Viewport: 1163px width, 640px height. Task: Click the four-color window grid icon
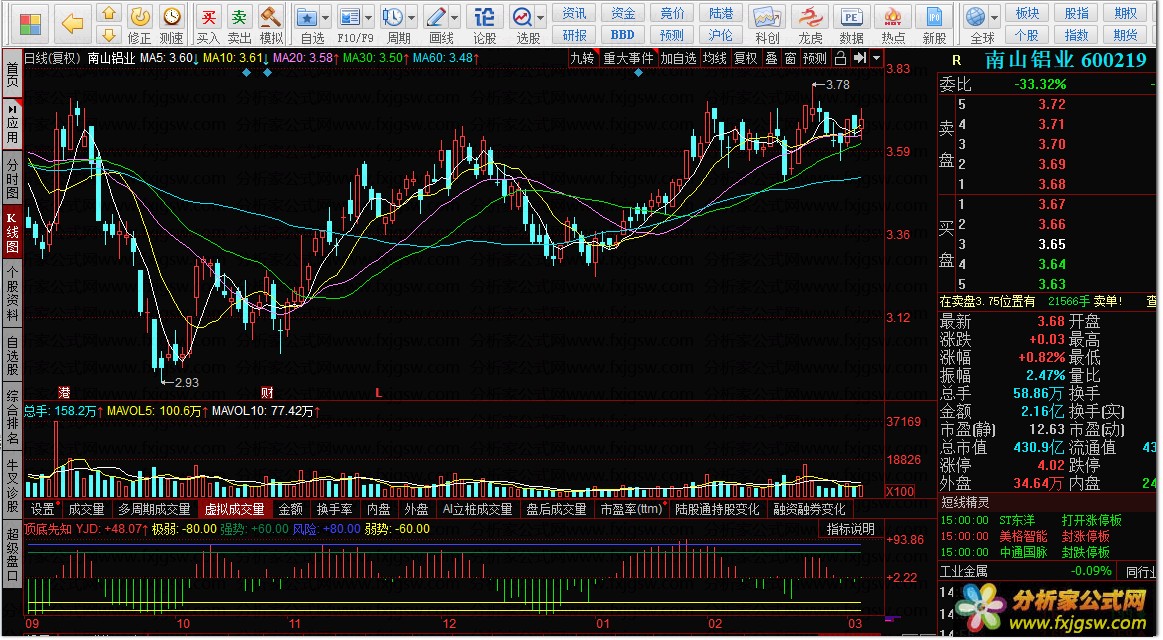coord(30,24)
